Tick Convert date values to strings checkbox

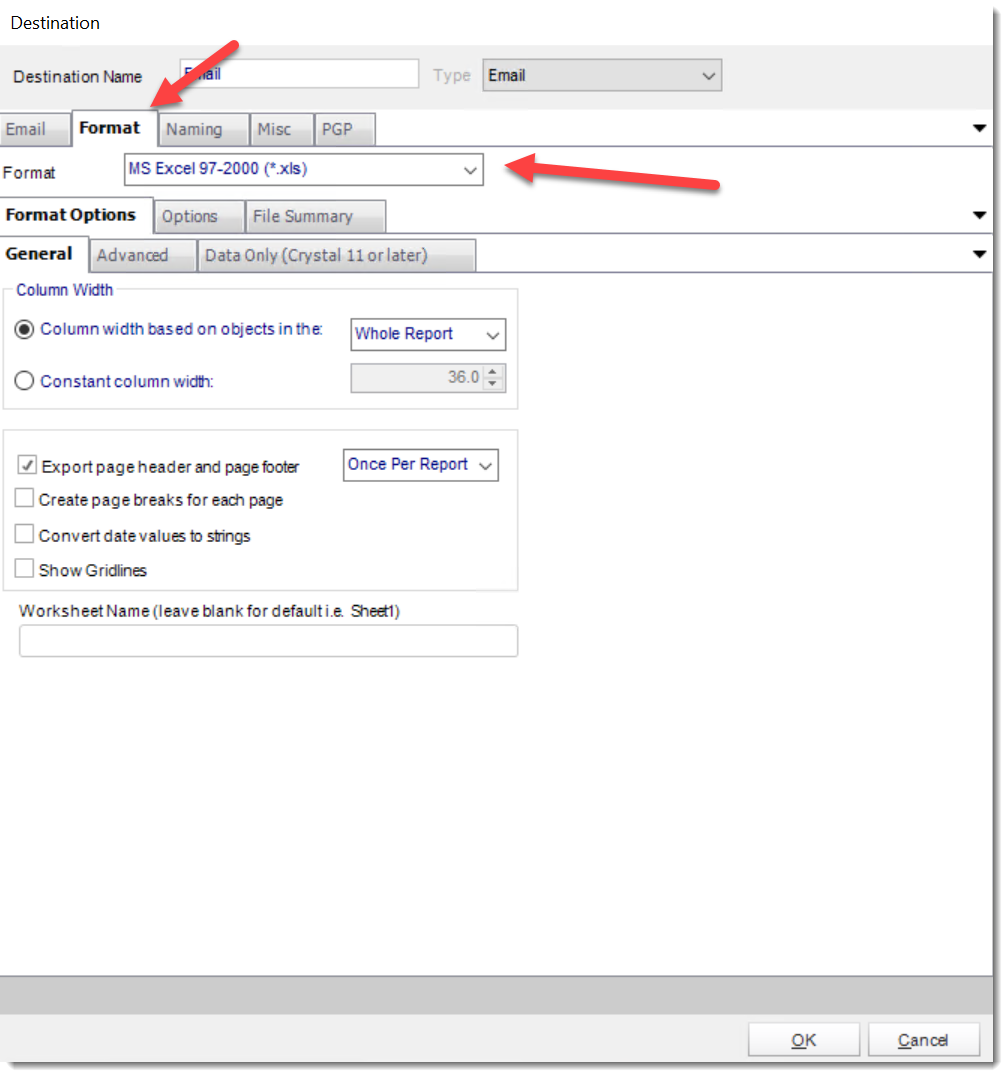click(24, 534)
